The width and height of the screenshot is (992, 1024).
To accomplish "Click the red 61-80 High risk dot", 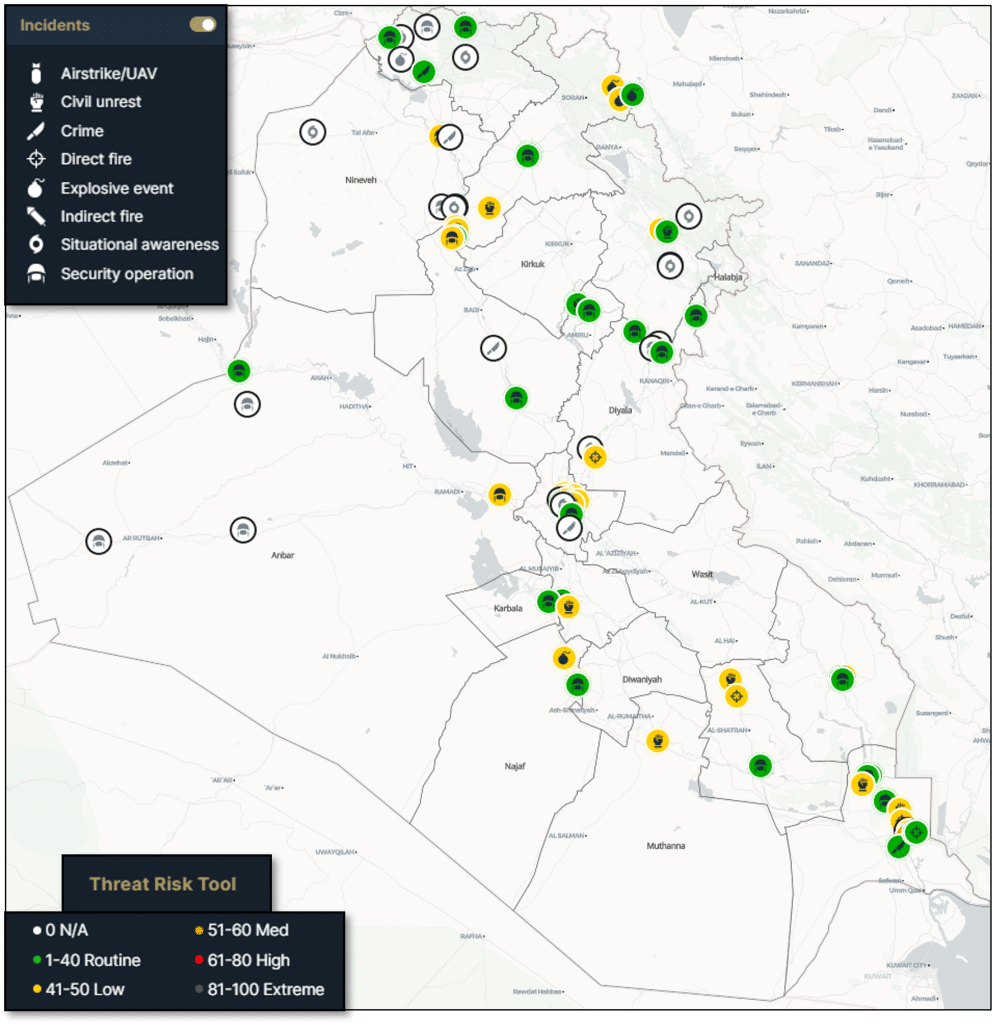I will click(x=199, y=960).
